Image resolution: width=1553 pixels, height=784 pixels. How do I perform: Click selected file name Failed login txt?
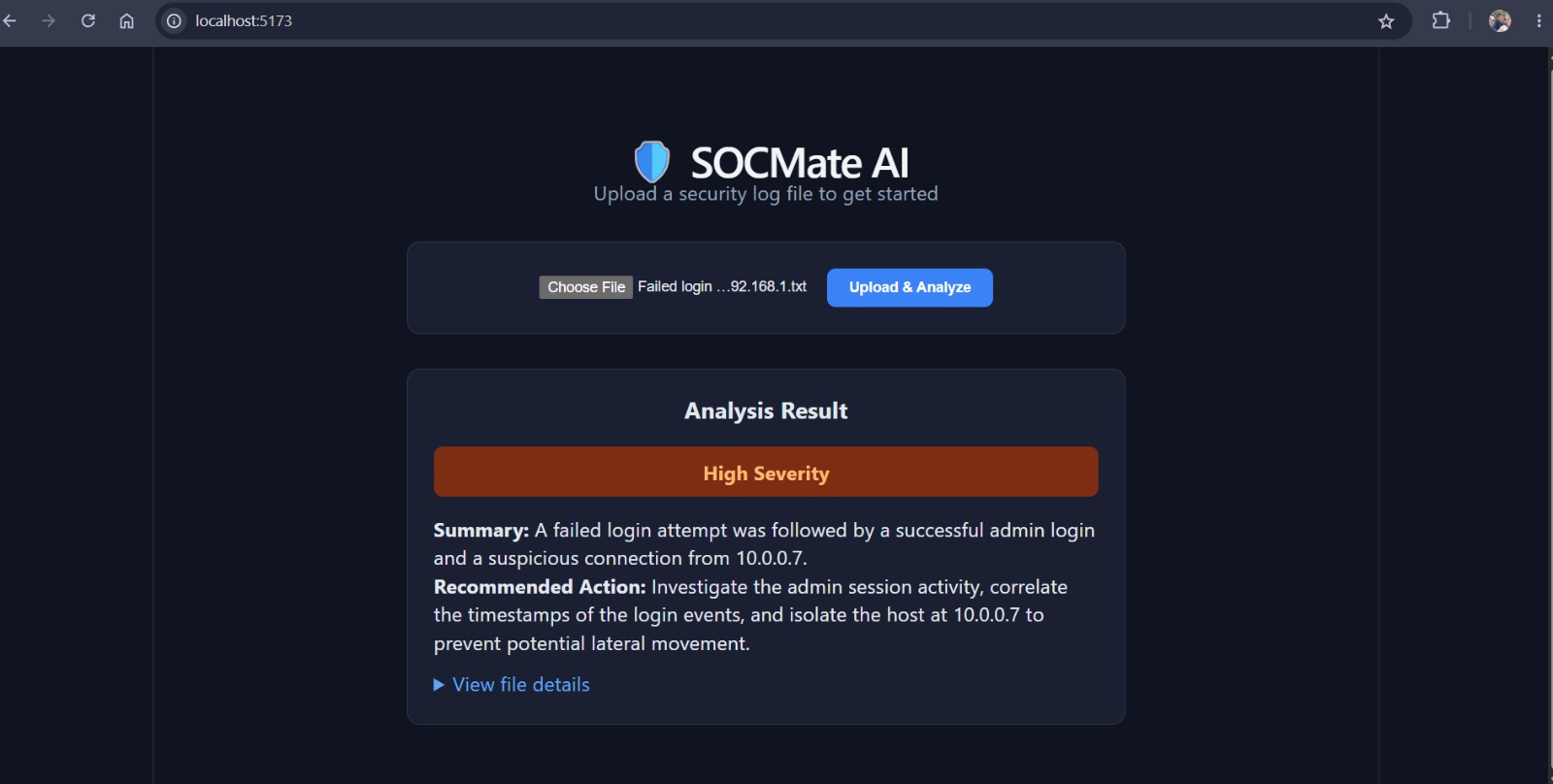722,286
